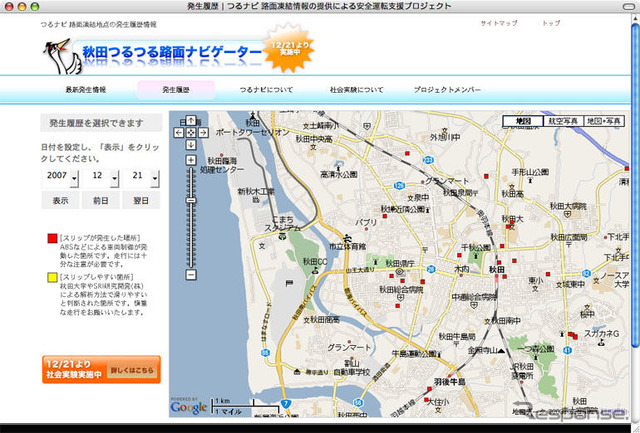Click the こまちスタジアム map label

[x=282, y=224]
